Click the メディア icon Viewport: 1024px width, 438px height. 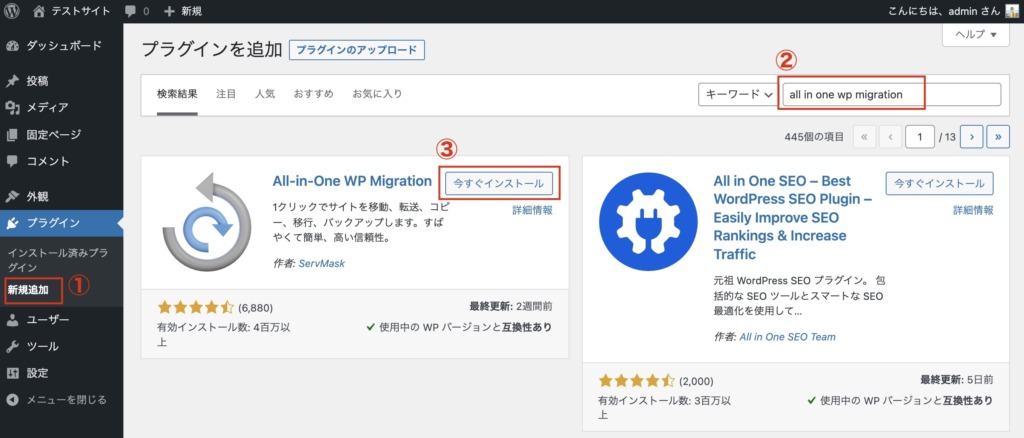point(12,108)
